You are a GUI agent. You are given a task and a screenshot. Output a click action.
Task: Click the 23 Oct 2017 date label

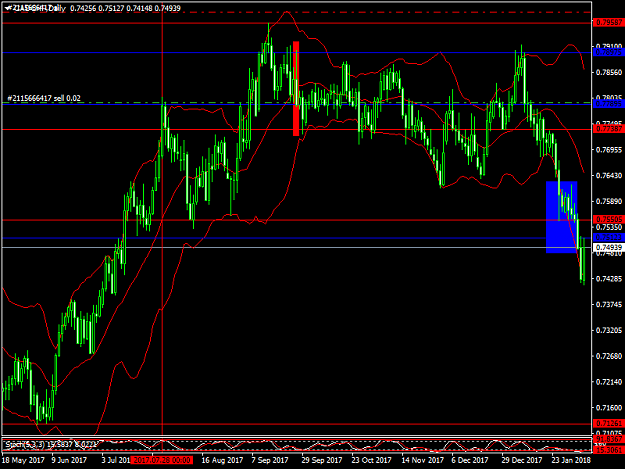371,460
